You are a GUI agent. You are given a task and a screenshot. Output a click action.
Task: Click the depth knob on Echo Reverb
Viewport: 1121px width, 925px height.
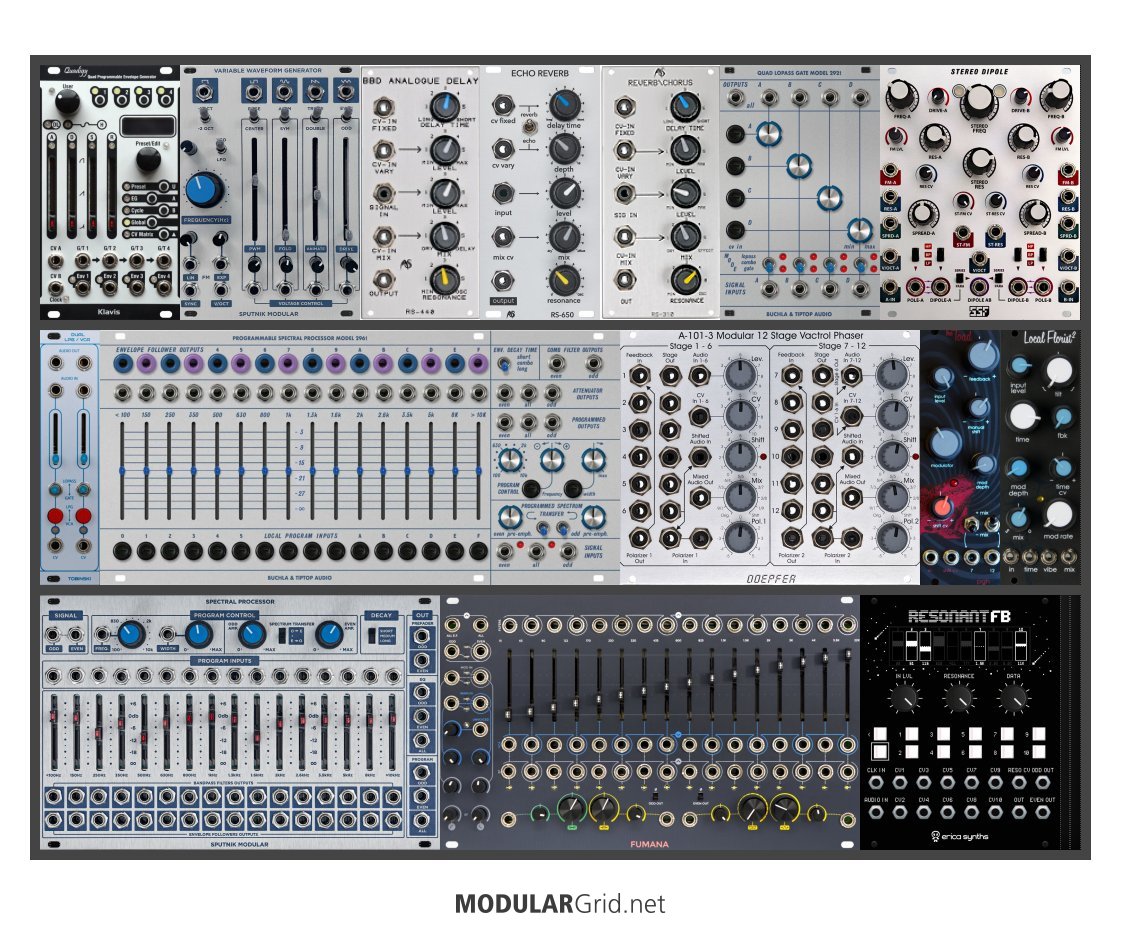[564, 149]
